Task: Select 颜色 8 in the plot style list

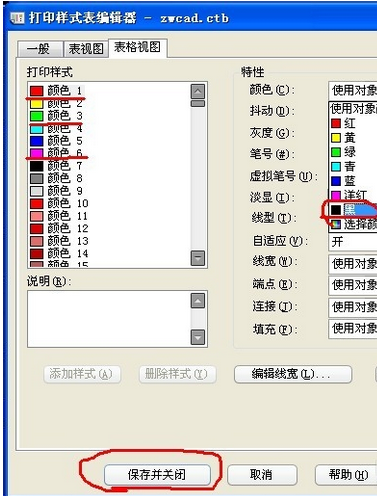Action: (x=57, y=178)
